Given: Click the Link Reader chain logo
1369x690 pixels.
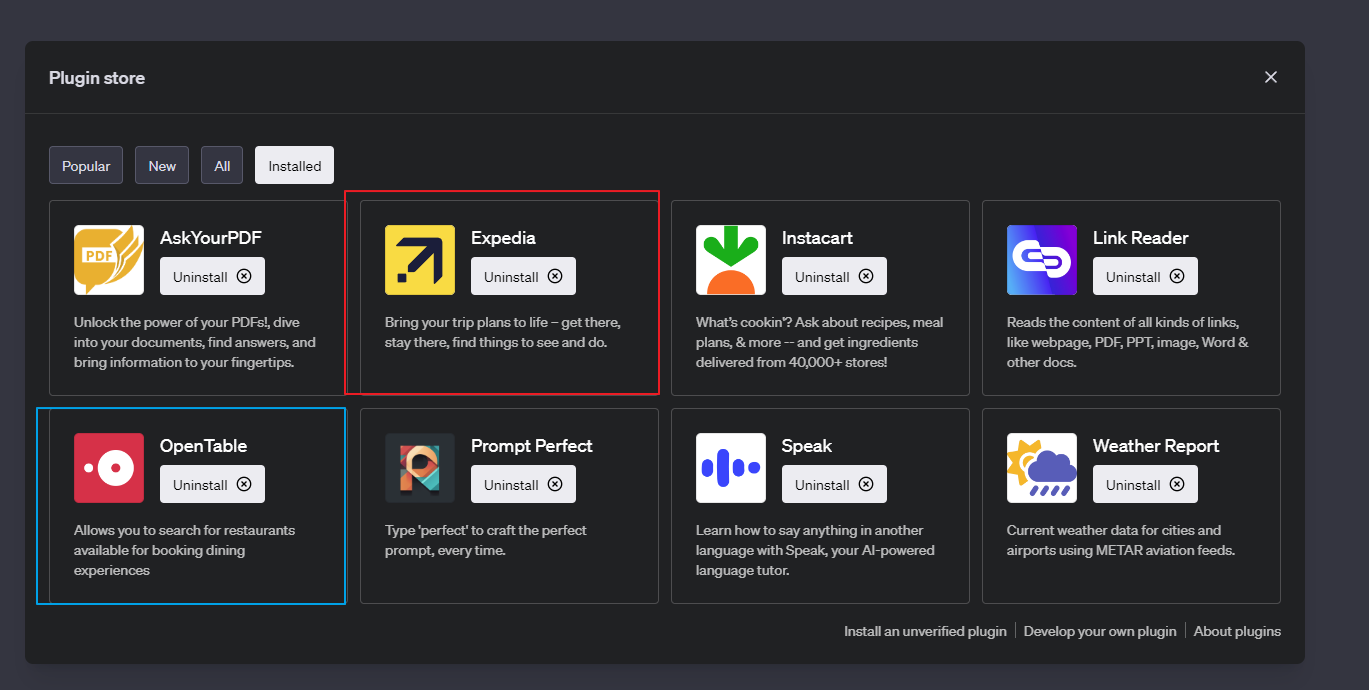Looking at the screenshot, I should [x=1042, y=260].
